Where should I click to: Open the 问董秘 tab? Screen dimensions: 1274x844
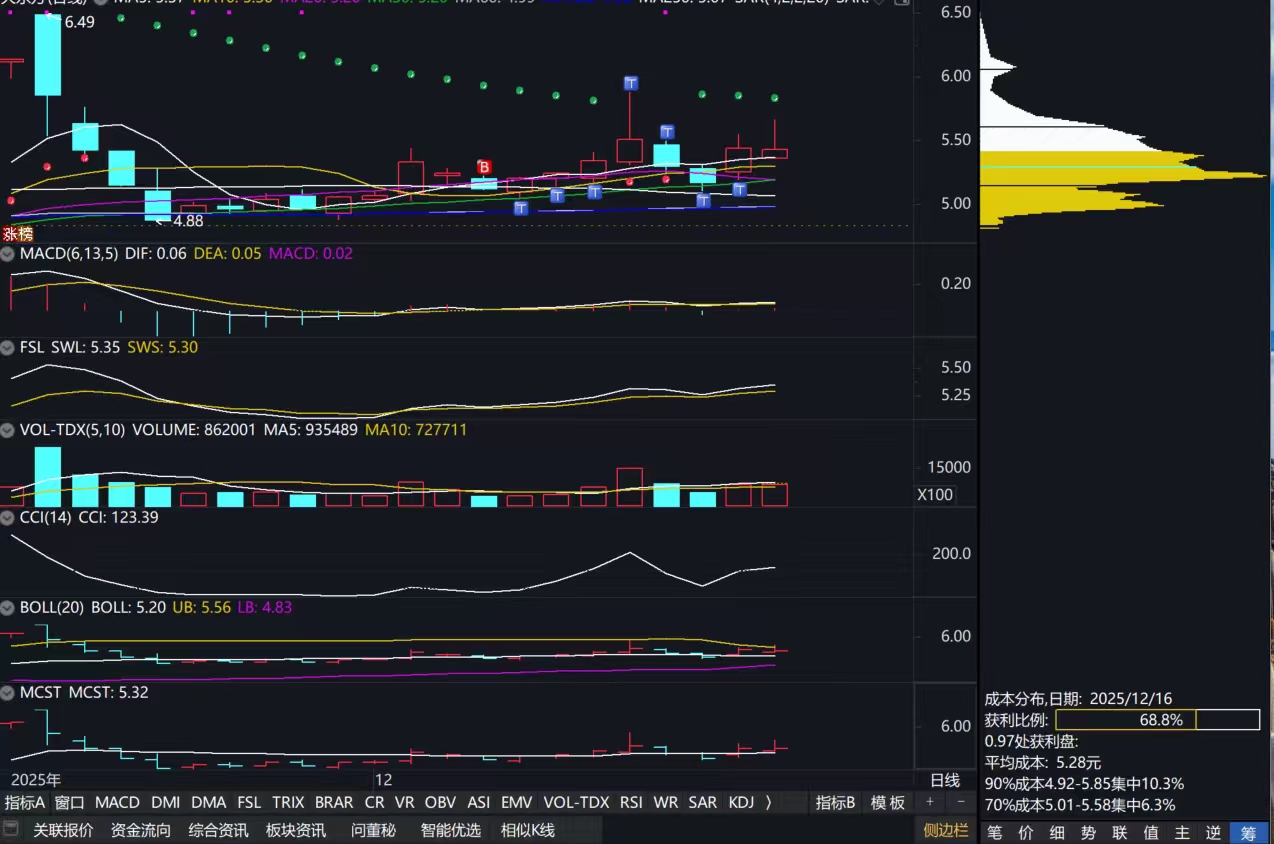pos(373,830)
